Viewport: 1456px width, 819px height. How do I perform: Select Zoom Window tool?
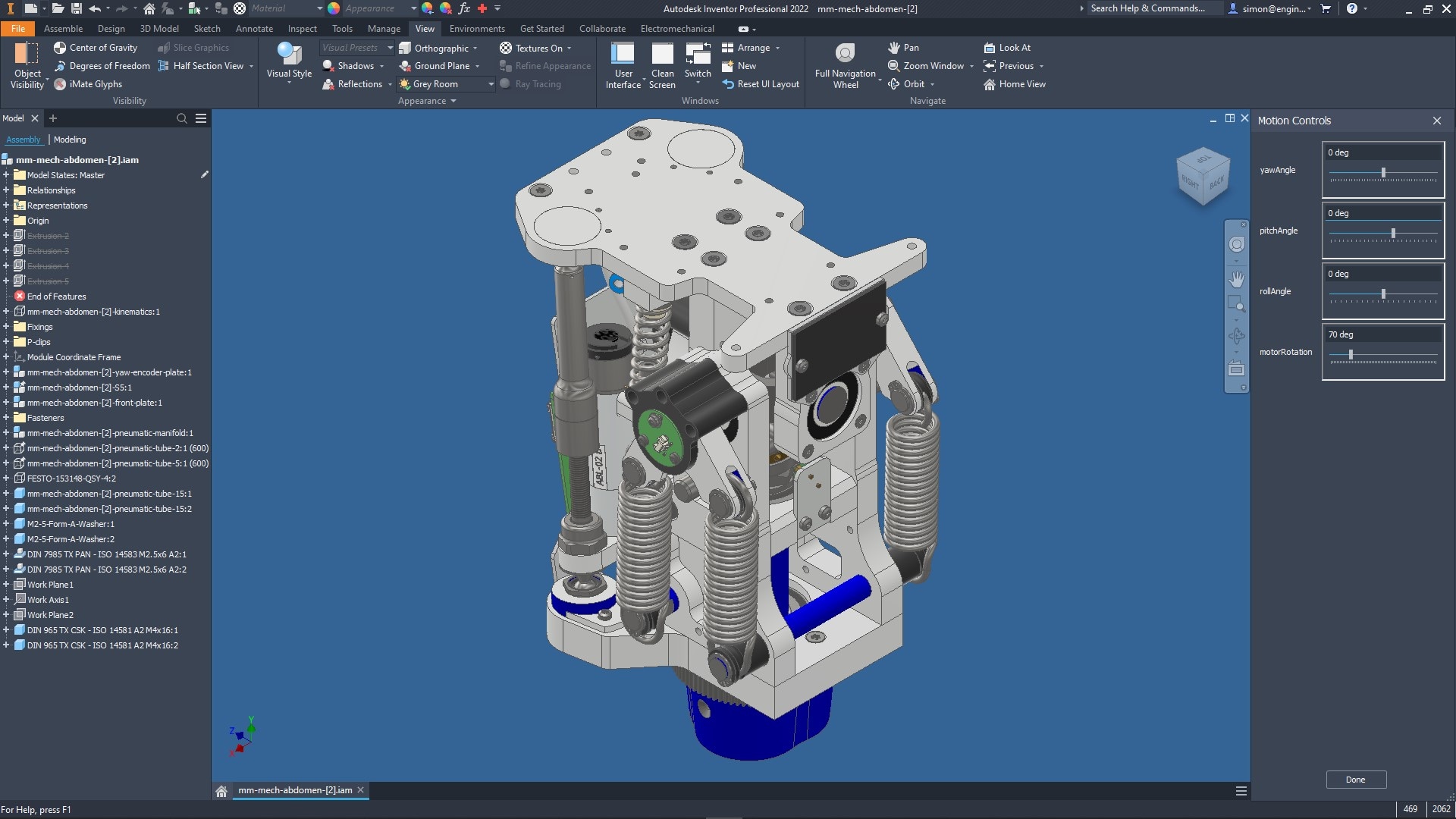point(926,66)
